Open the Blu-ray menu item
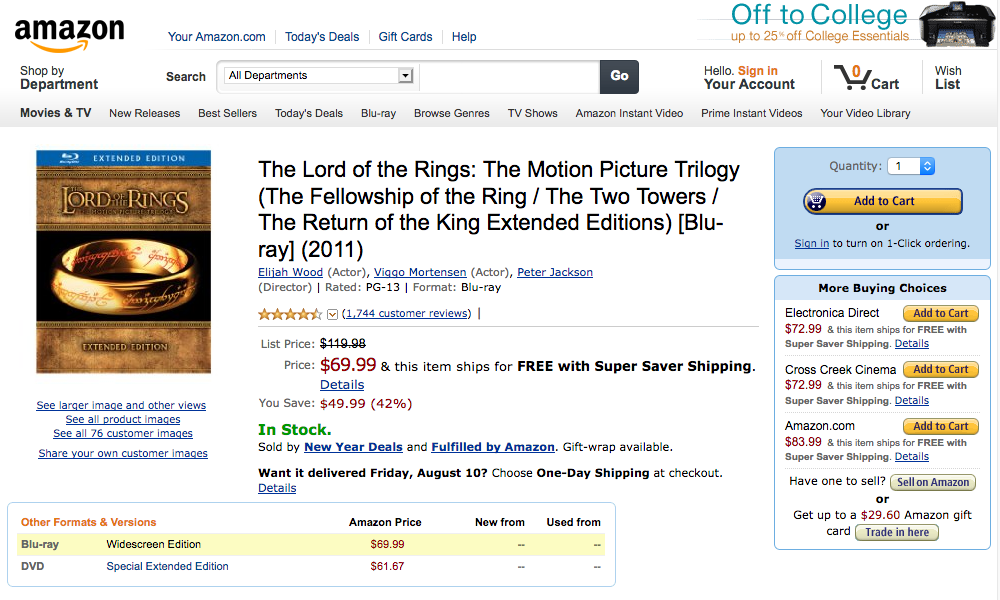The height and width of the screenshot is (600, 1000). tap(378, 113)
